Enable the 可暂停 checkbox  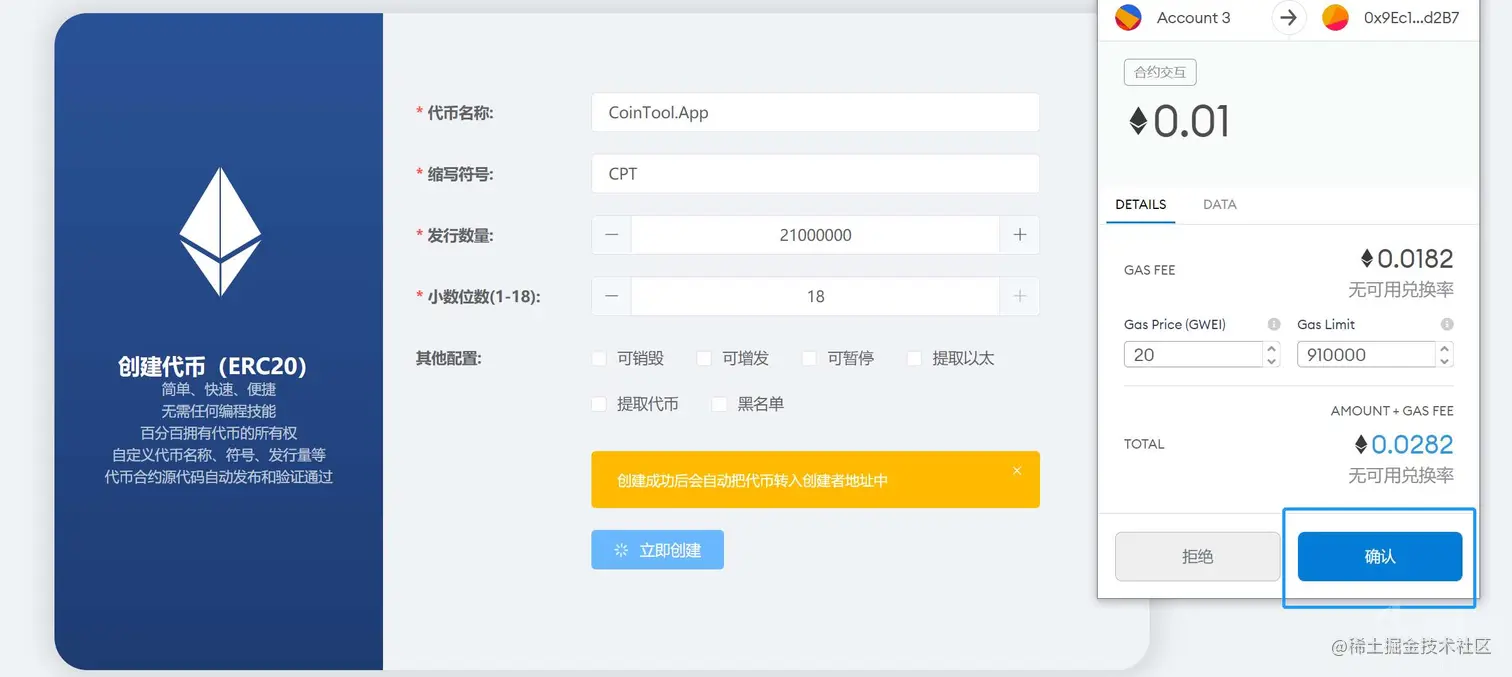pyautogui.click(x=809, y=358)
